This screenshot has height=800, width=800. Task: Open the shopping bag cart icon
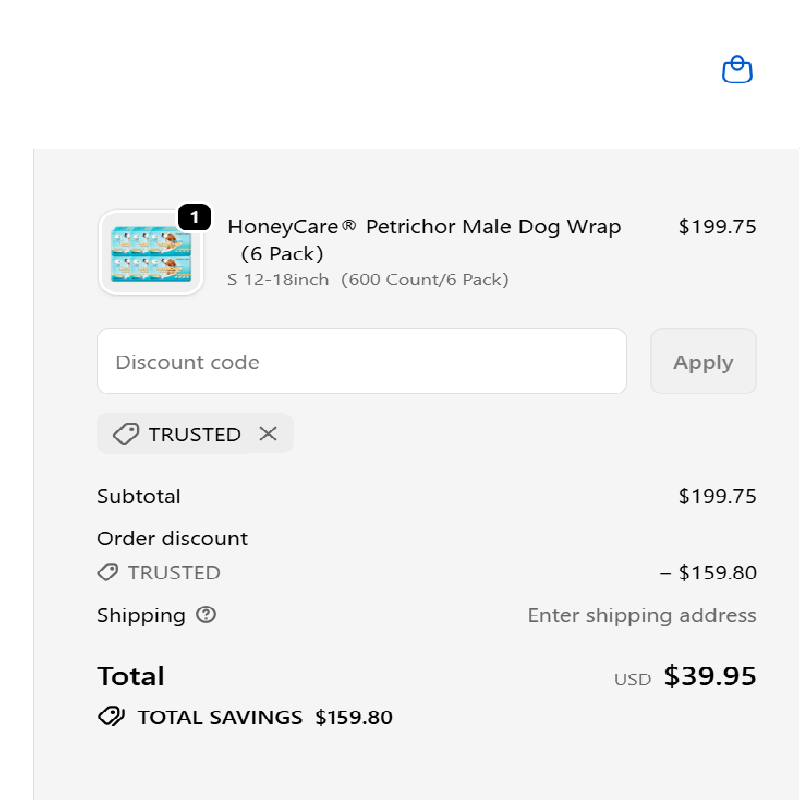tap(737, 70)
